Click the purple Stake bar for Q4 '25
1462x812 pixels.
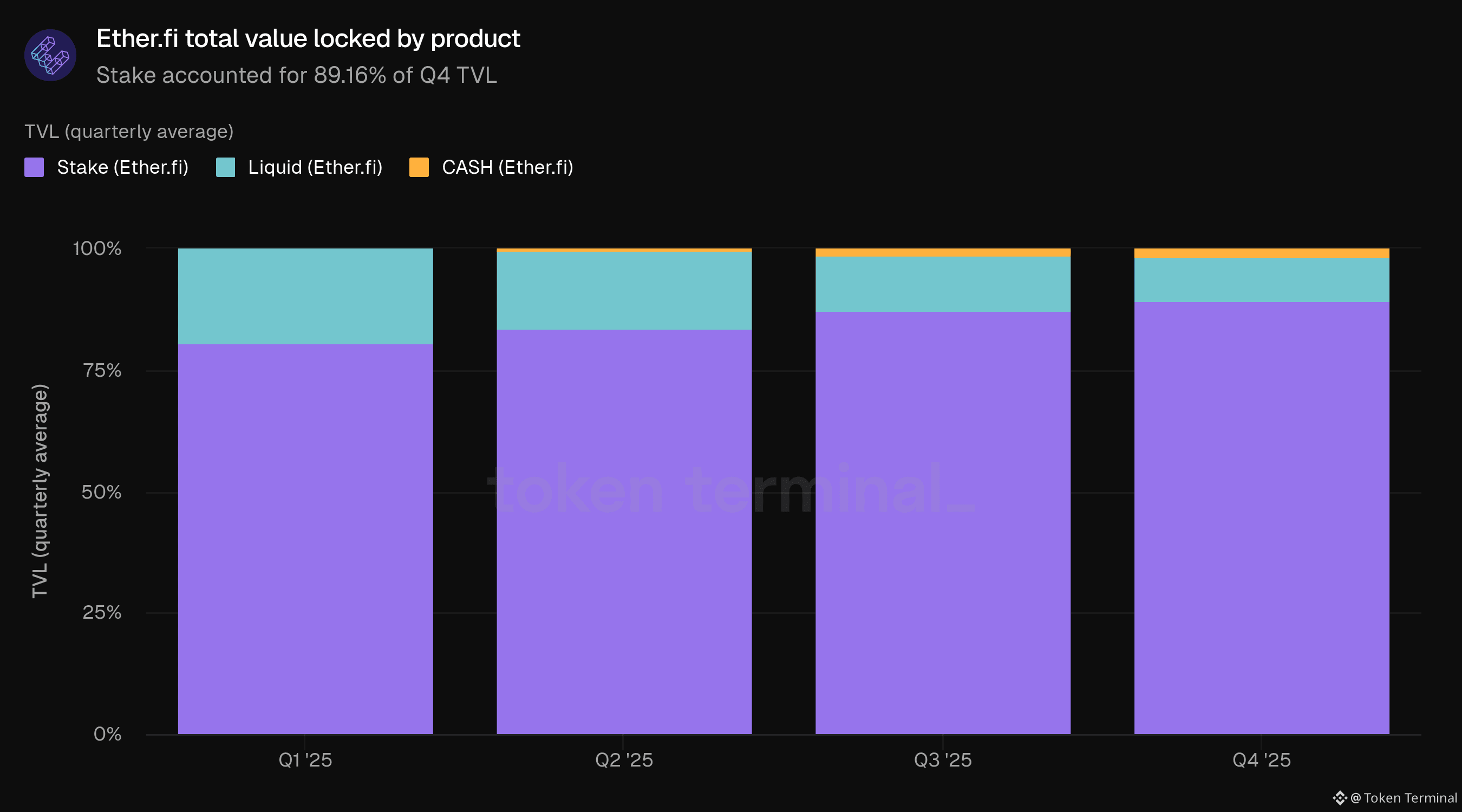(x=1262, y=518)
